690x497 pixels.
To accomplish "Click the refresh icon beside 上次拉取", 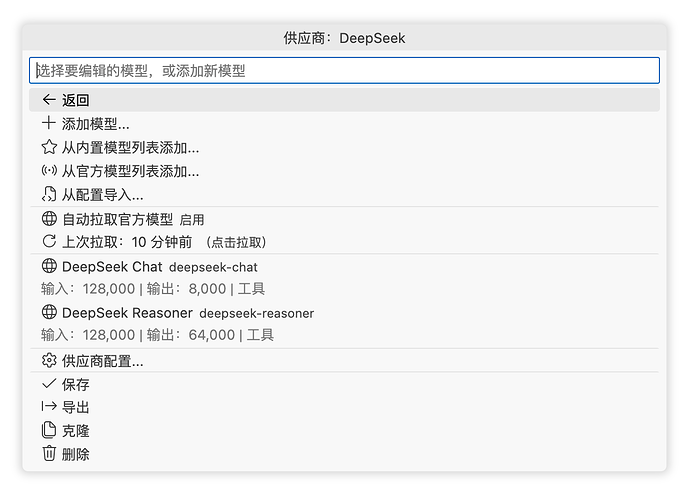I will click(x=49, y=241).
